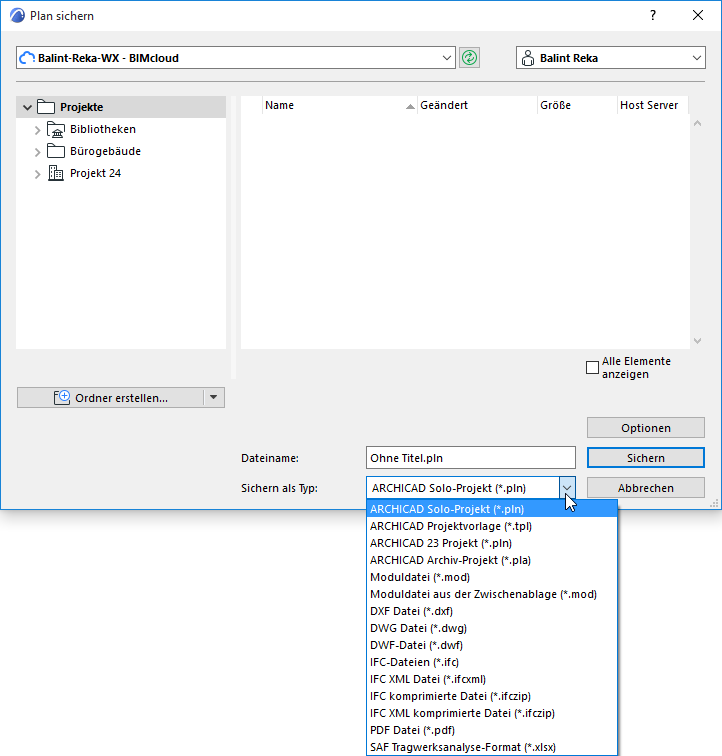Pick SAF Tragwerksanalyse-Format (*.xlsx)
Screen dimensions: 722x756
click(x=491, y=747)
